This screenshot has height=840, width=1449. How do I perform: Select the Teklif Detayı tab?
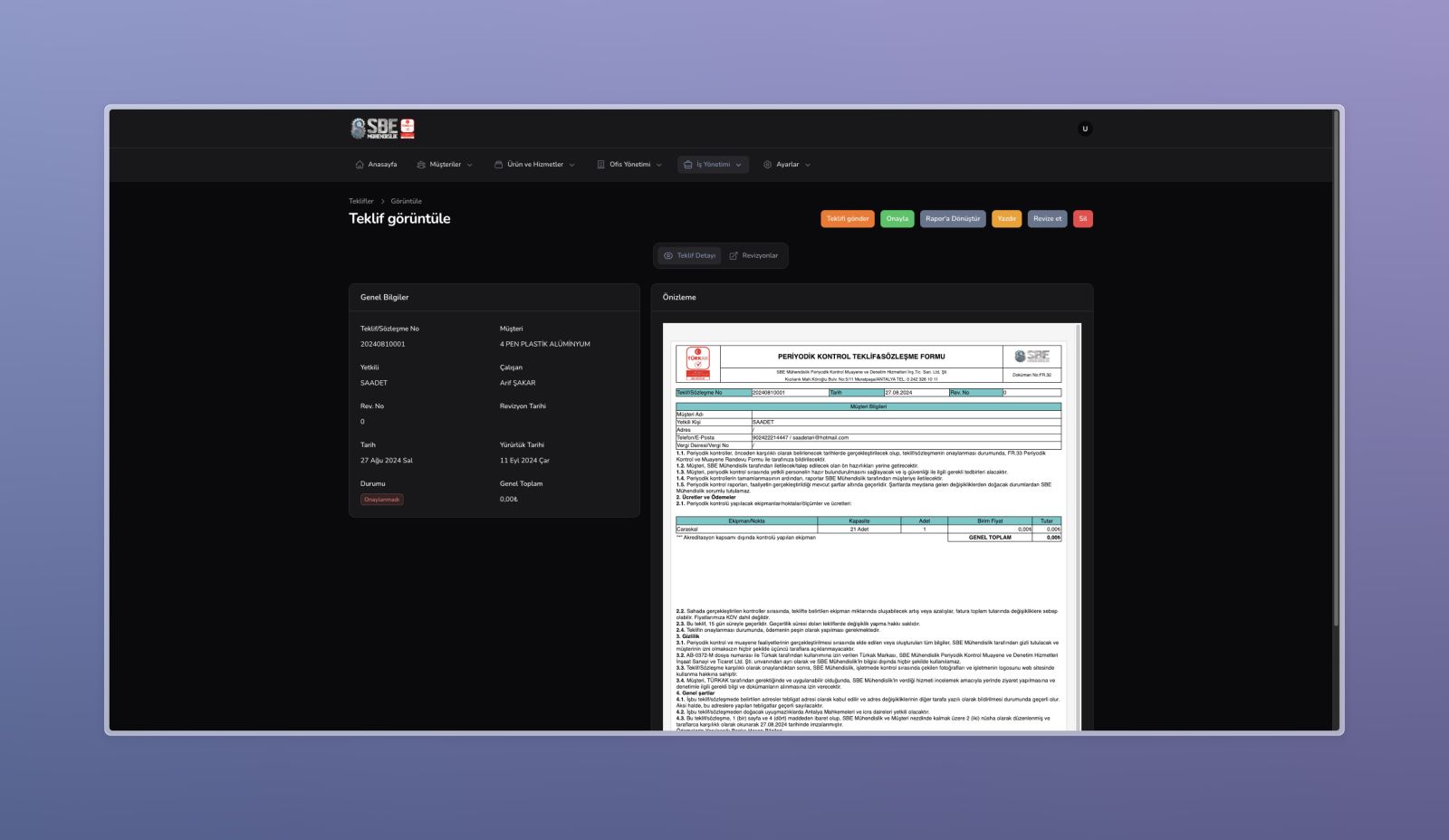point(689,256)
